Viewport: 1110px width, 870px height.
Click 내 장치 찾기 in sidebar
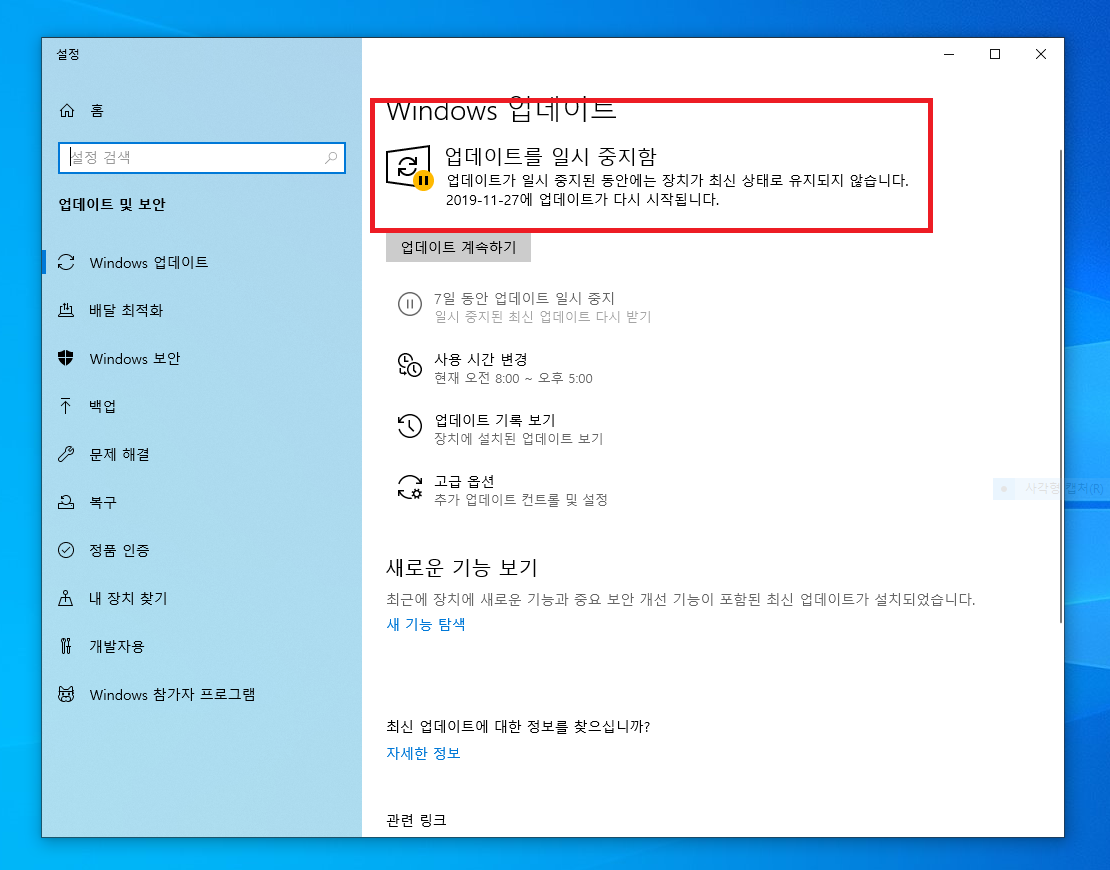pyautogui.click(x=127, y=598)
